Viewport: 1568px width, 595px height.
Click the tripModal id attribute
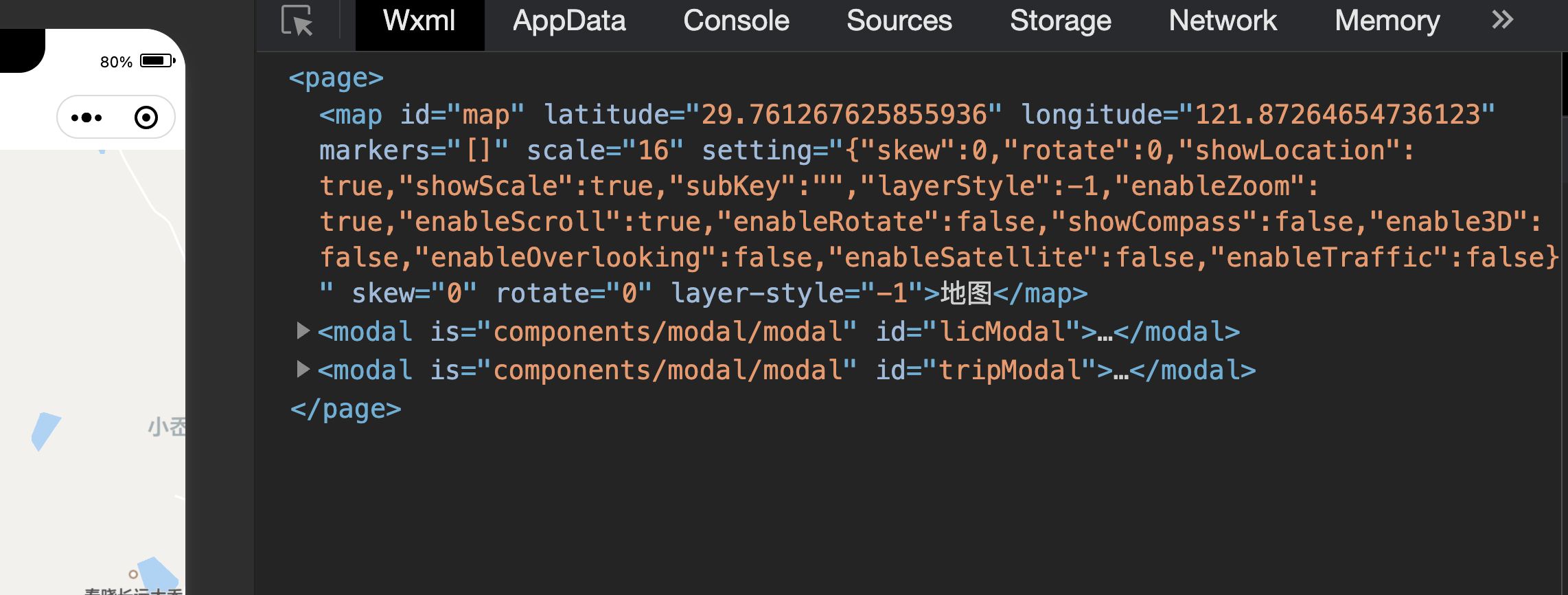987,370
